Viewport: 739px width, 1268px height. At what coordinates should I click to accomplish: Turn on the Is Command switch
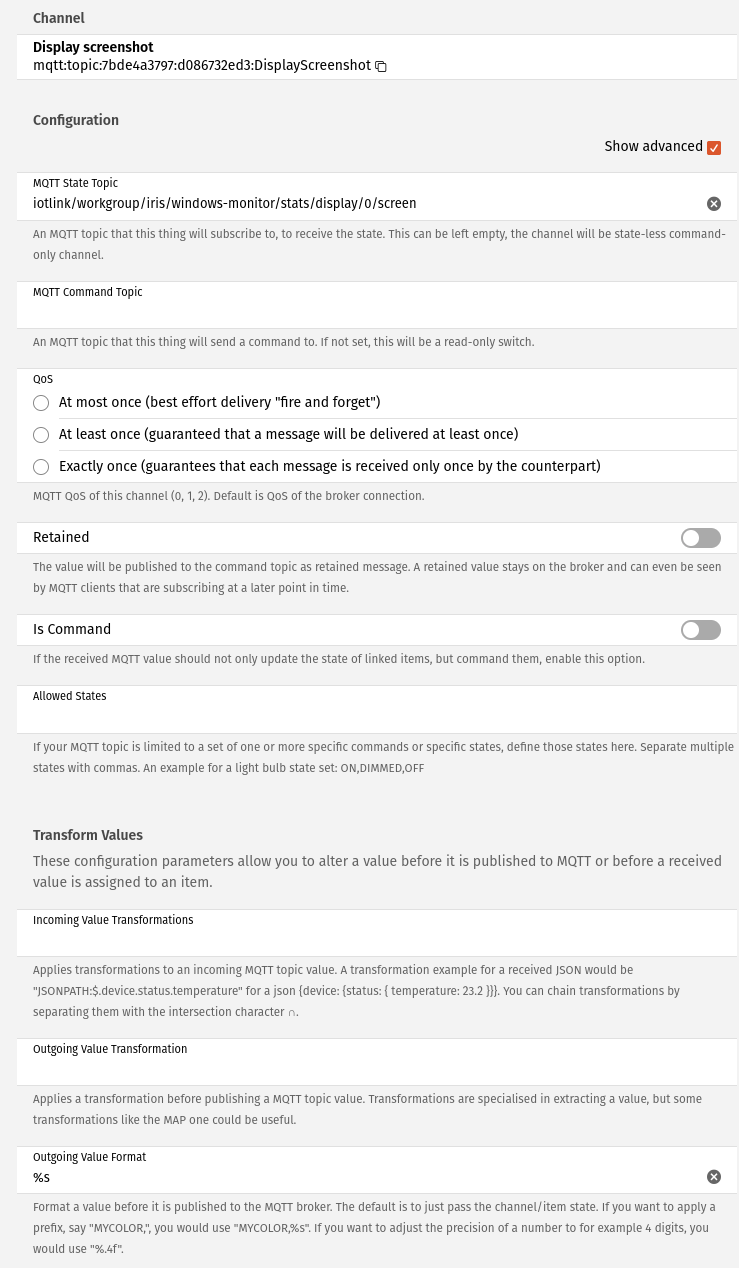(x=700, y=630)
